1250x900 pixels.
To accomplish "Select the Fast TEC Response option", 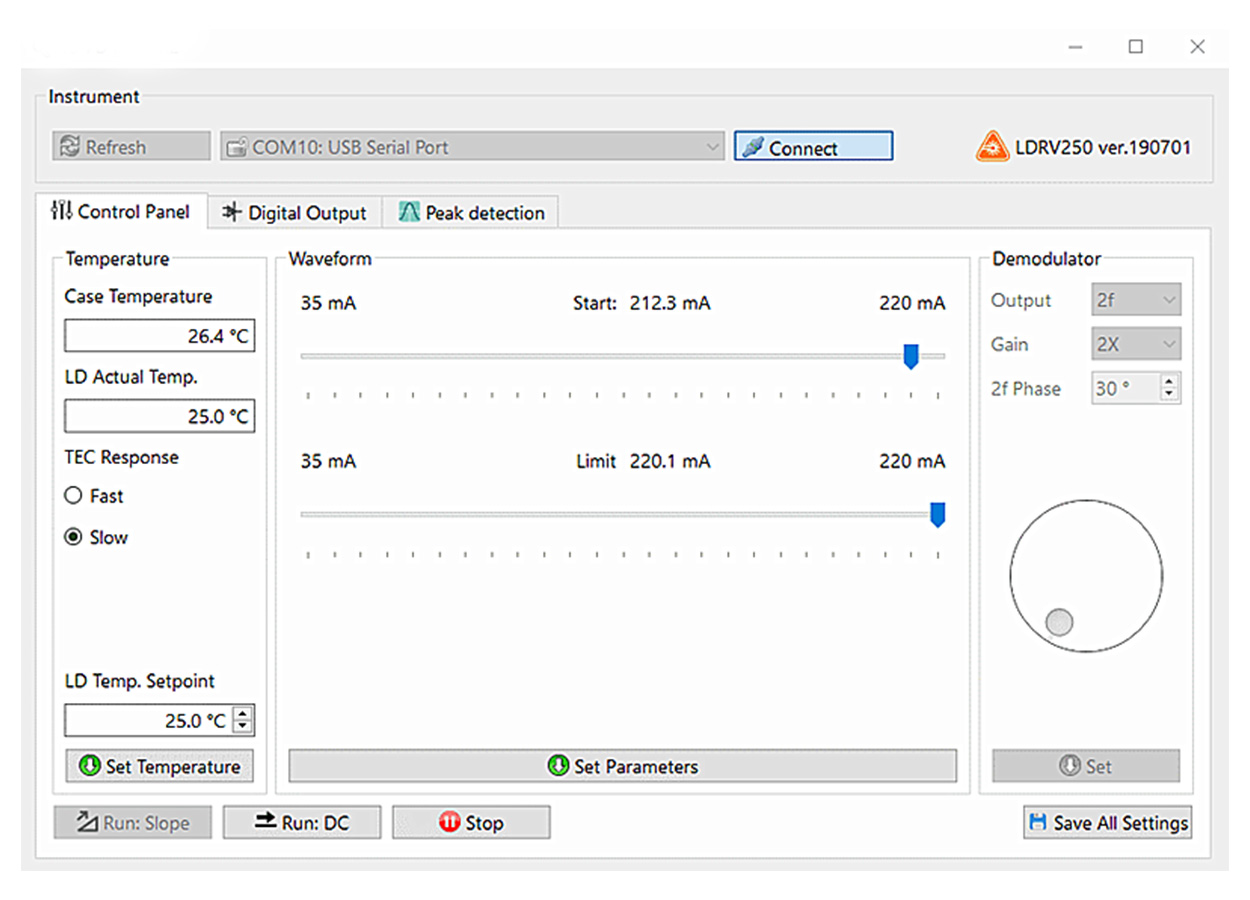I will coord(73,496).
